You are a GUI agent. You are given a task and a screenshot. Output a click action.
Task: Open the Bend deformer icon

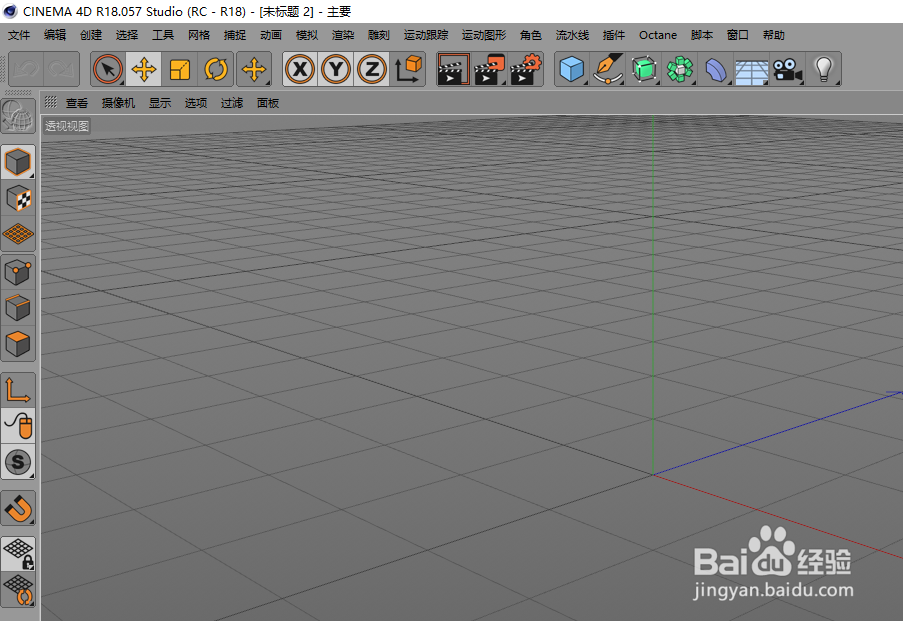tap(716, 70)
